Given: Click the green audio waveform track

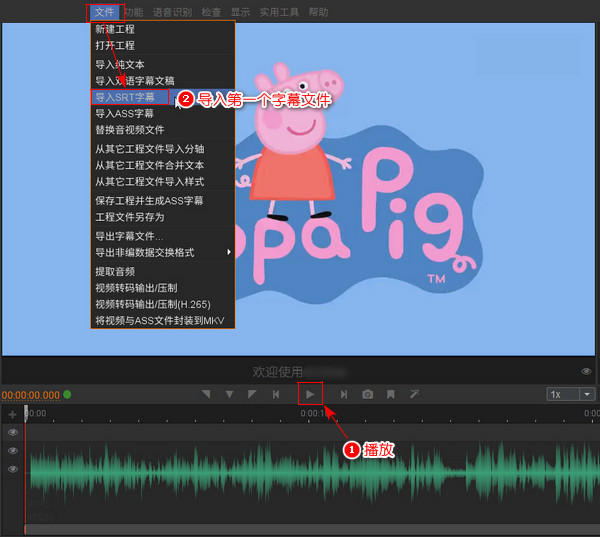Looking at the screenshot, I should (x=315, y=472).
